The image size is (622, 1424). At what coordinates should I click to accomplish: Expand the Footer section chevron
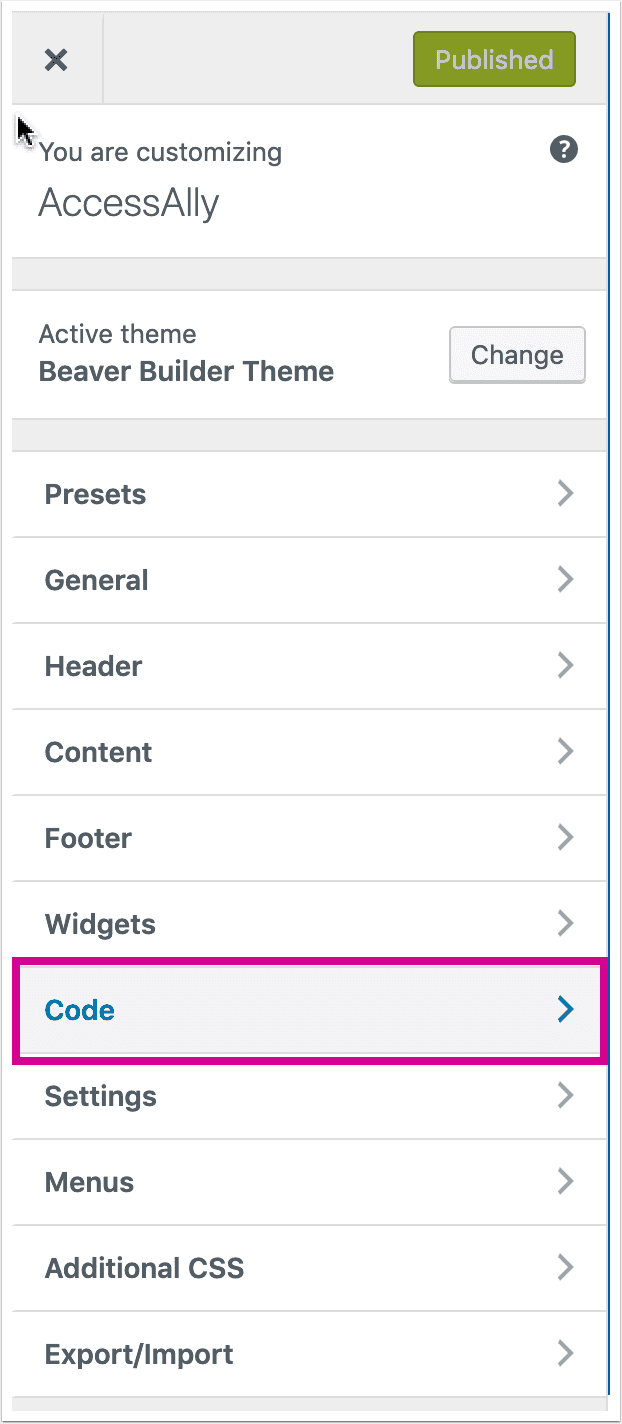click(565, 838)
